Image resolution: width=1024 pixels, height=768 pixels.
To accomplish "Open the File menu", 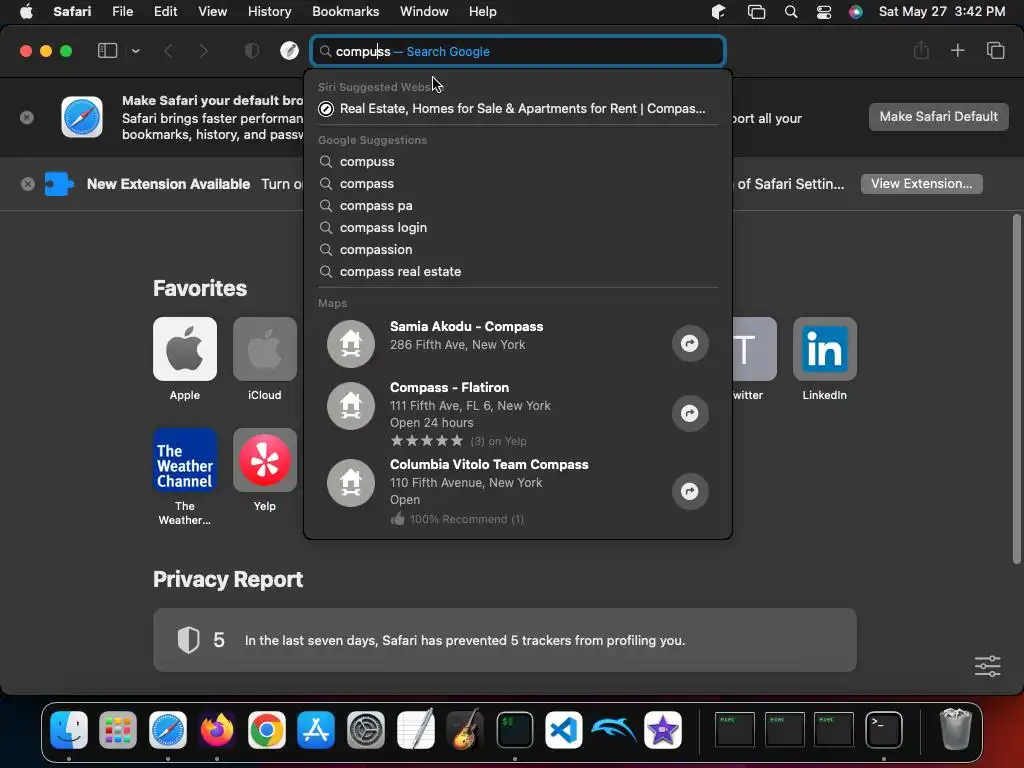I will 122,11.
